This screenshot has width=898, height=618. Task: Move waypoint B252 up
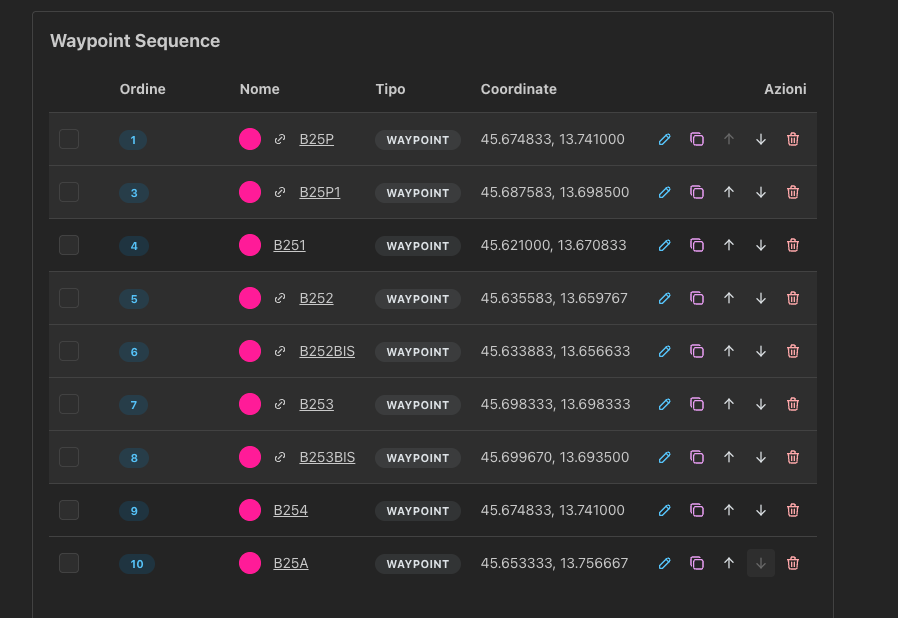(x=729, y=299)
